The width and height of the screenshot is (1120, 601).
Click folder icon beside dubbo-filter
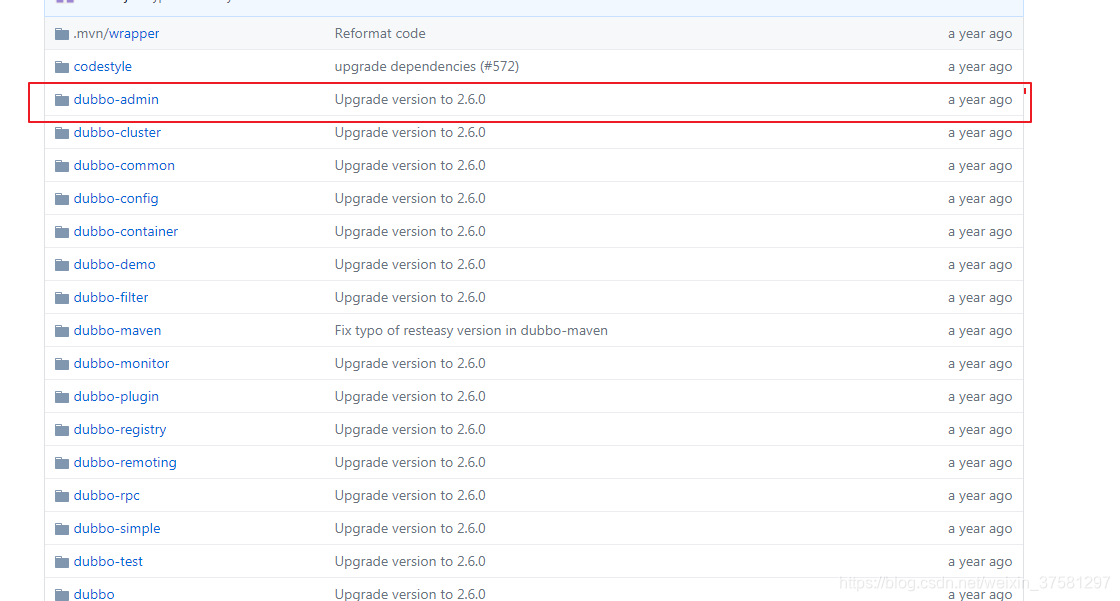pyautogui.click(x=62, y=297)
